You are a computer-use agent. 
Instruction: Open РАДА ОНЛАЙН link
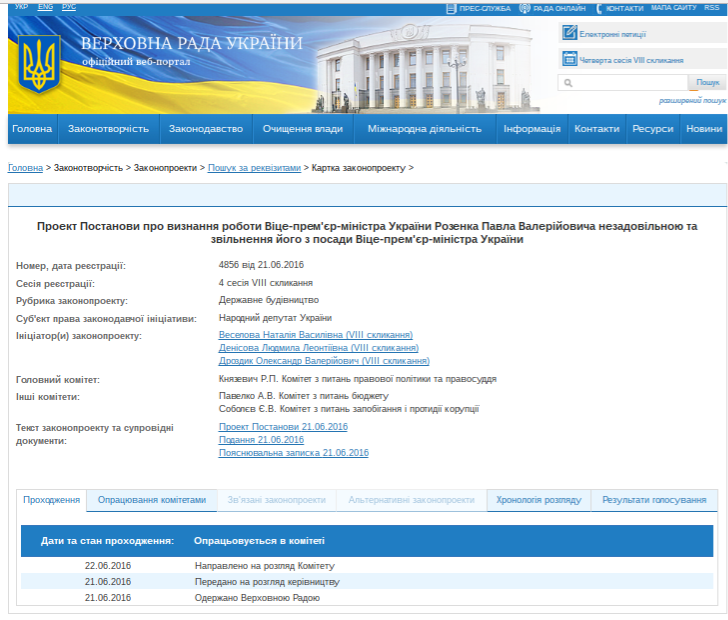click(x=559, y=8)
